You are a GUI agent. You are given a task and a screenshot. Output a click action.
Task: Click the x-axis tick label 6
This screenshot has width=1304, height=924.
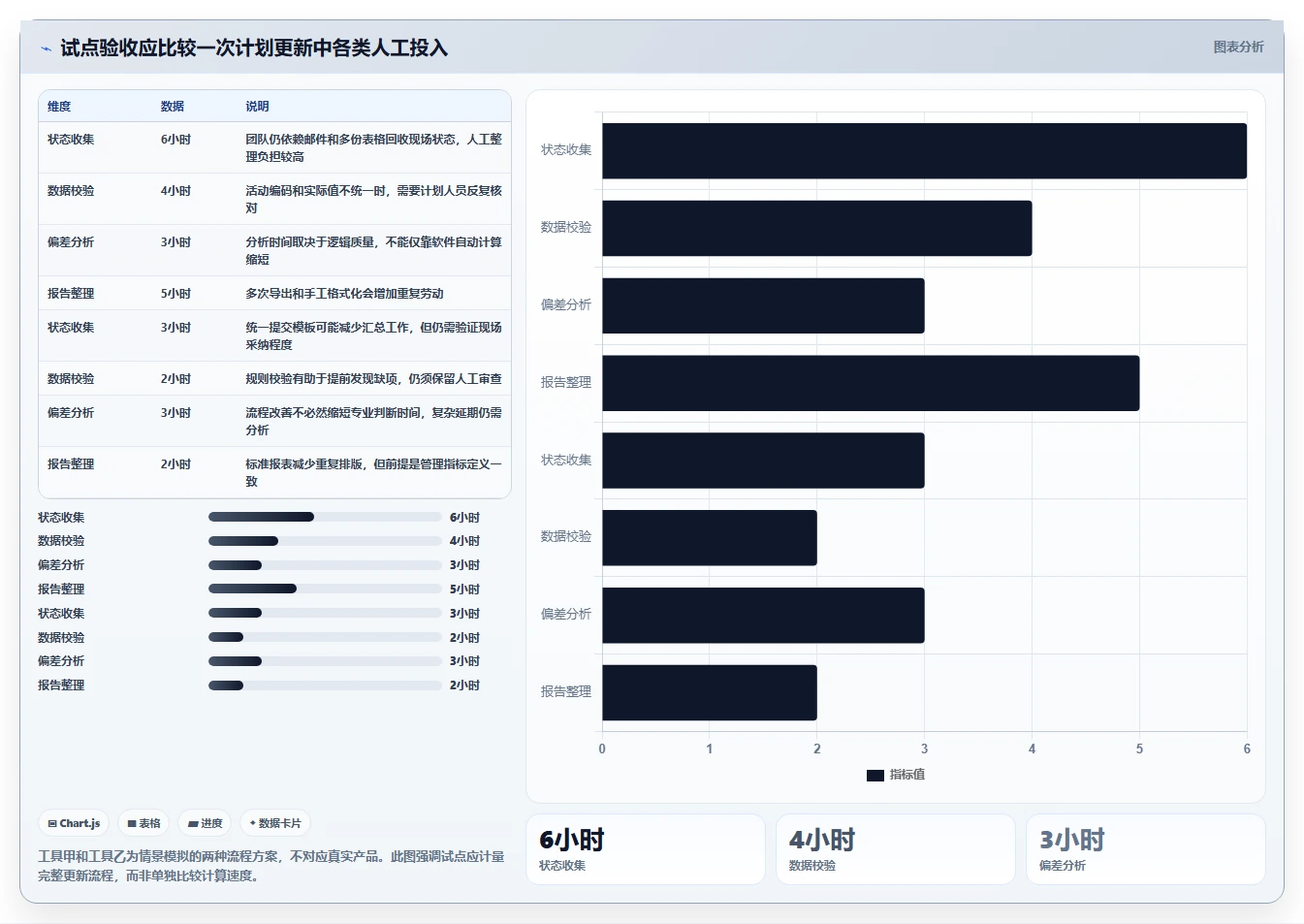tap(1247, 749)
